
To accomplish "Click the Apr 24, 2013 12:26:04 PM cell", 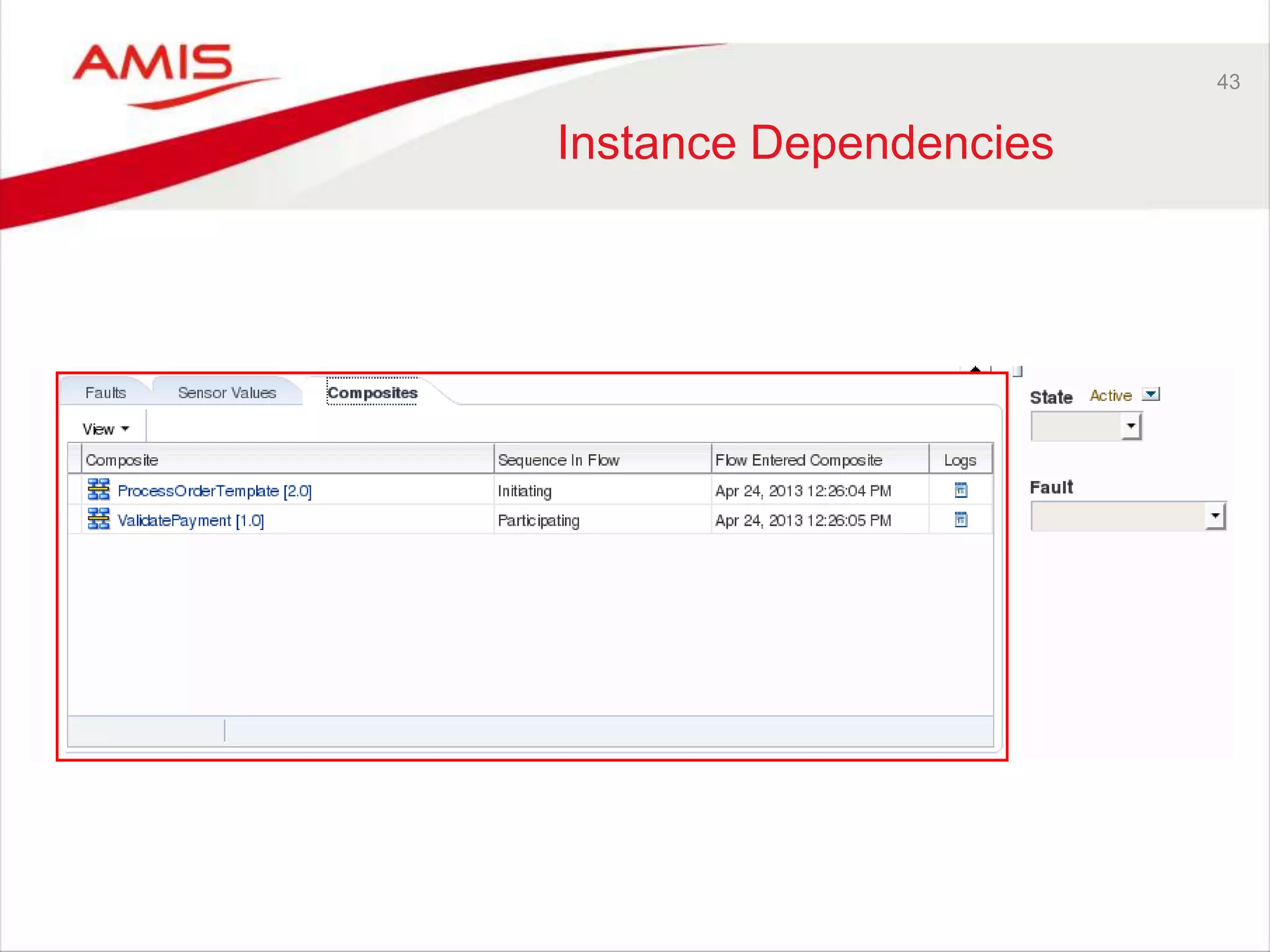I will coord(820,491).
